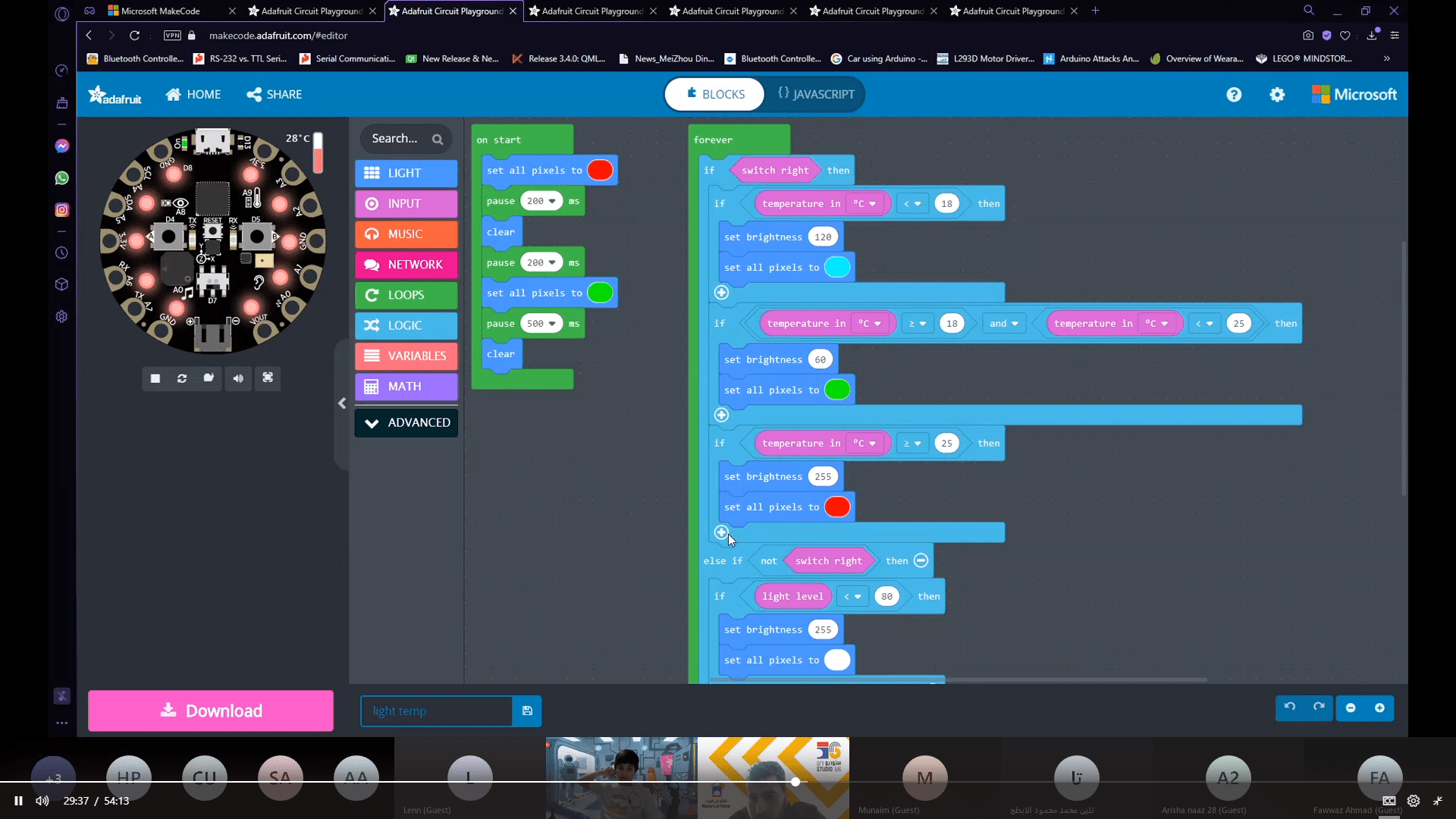The width and height of the screenshot is (1456, 819).
Task: Launch simulator in fullscreen
Action: click(268, 378)
